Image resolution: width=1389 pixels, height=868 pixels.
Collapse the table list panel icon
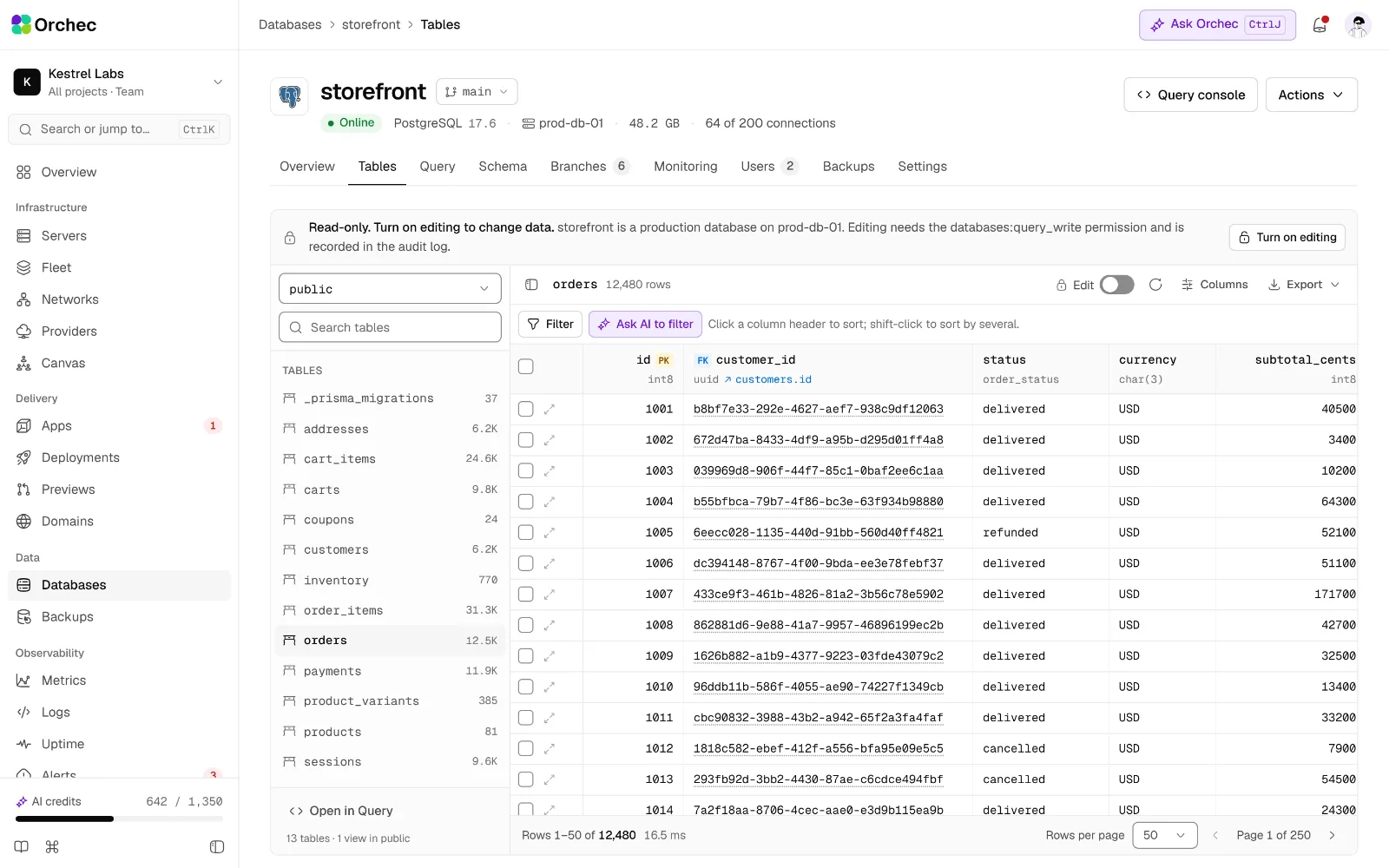point(531,285)
